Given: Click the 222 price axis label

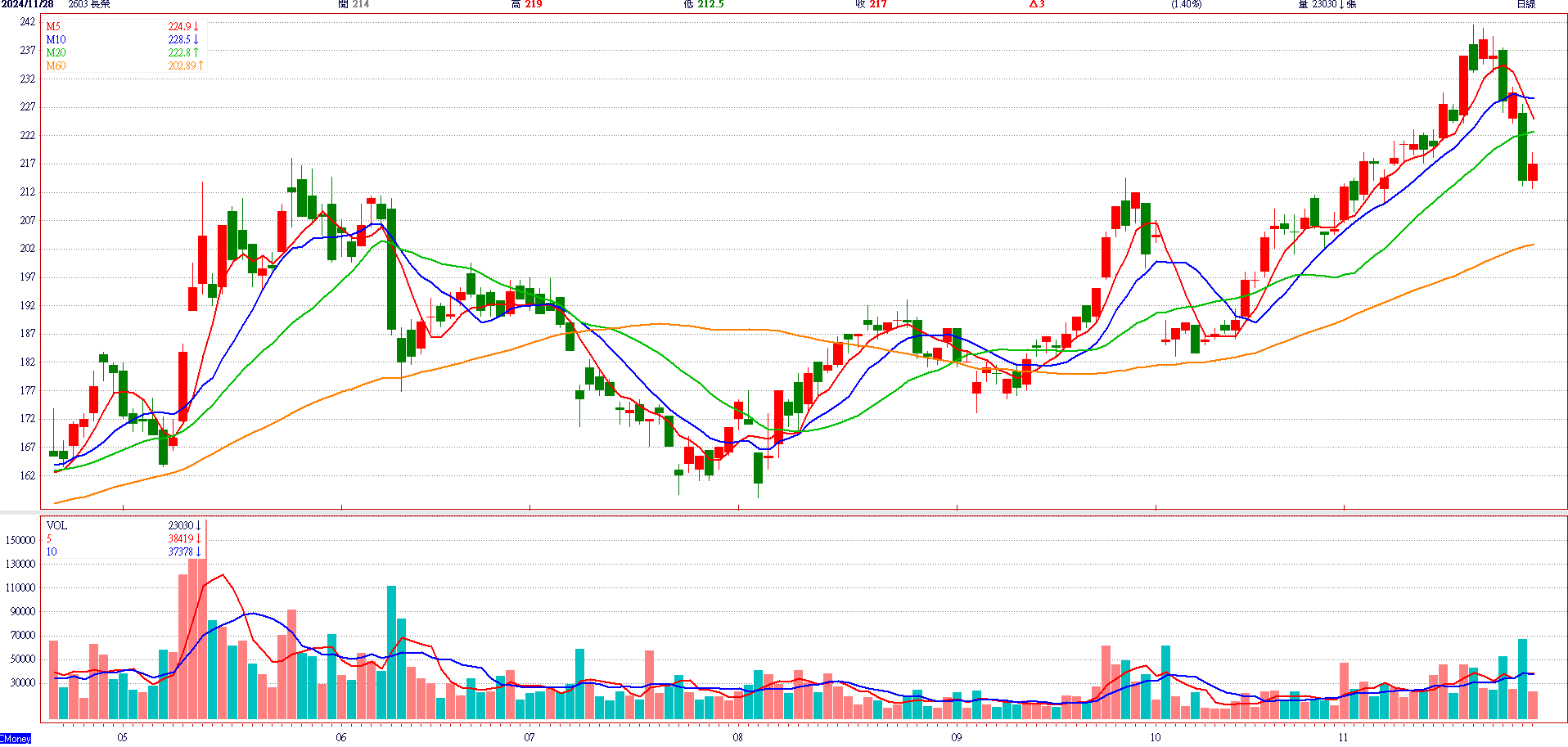Looking at the screenshot, I should point(28,136).
